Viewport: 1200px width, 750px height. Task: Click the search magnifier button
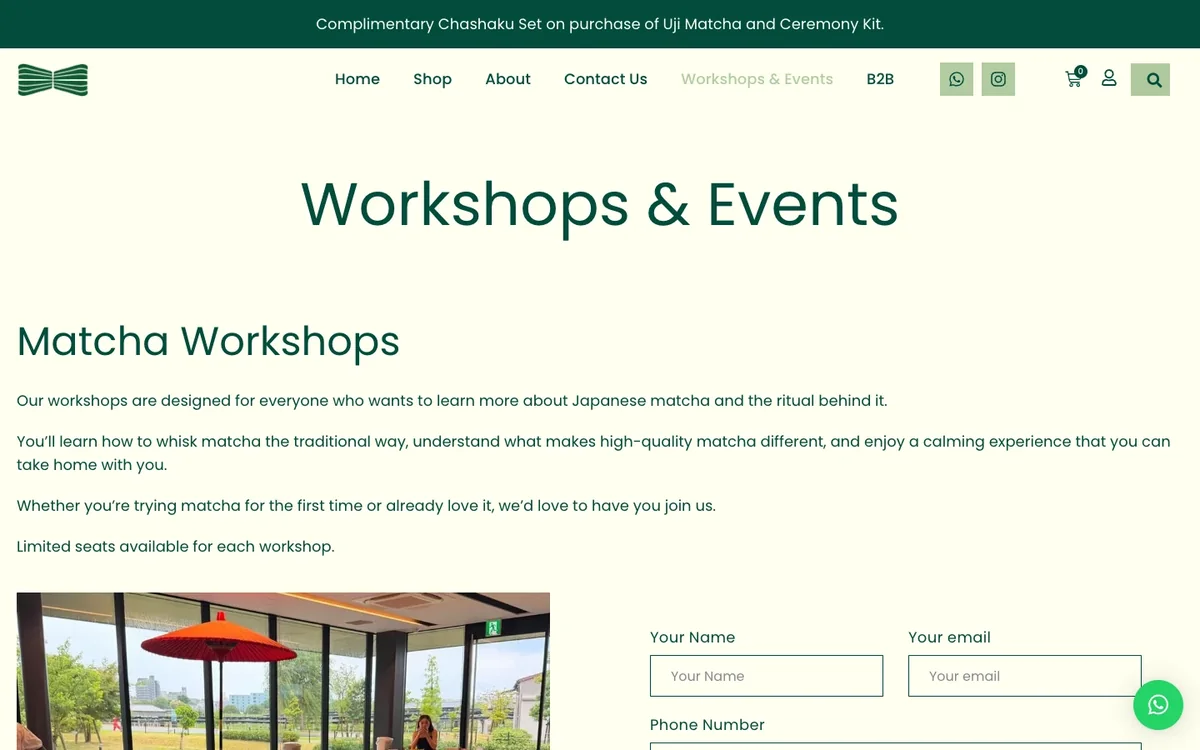(x=1150, y=80)
